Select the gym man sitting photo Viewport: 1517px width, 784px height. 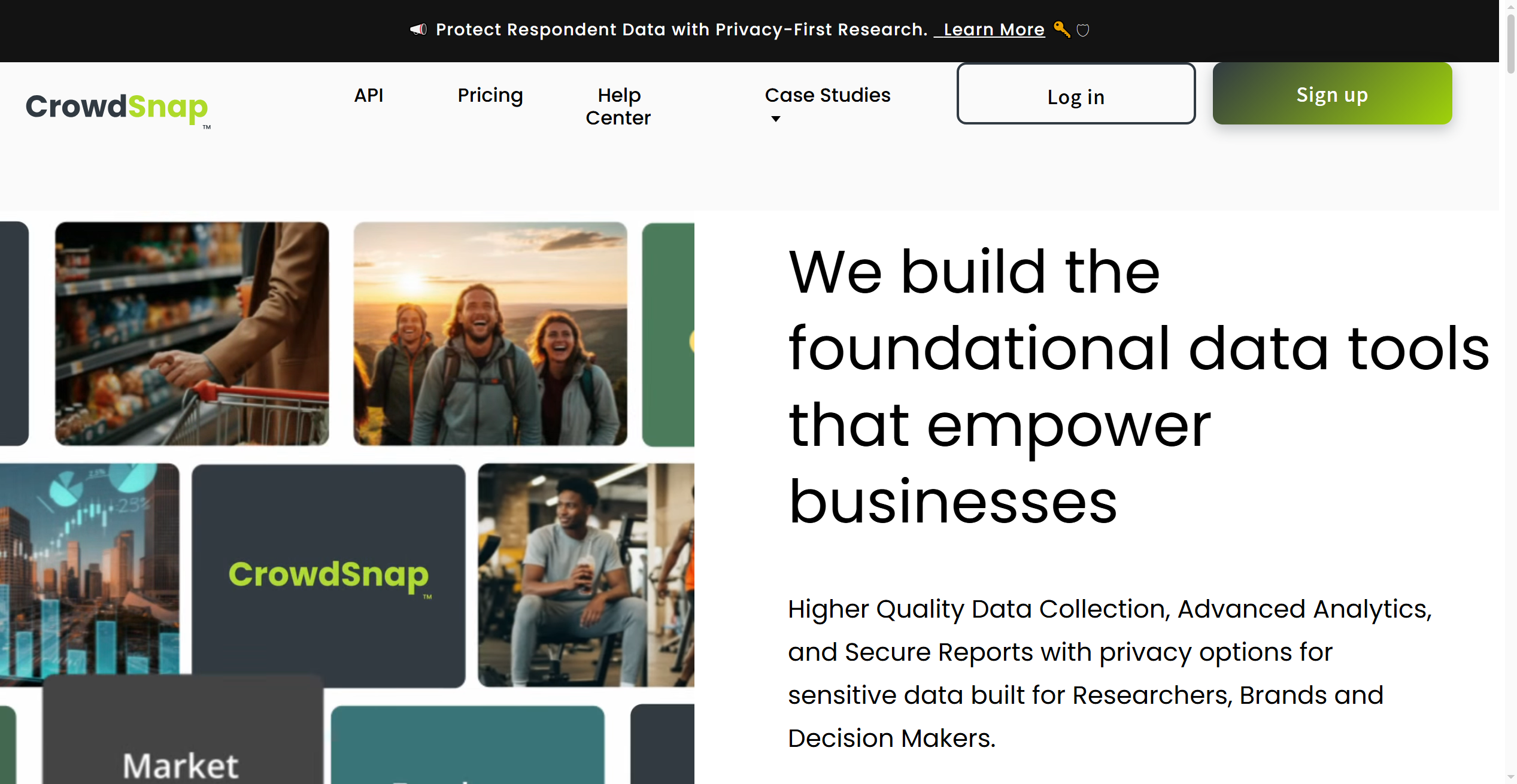click(x=586, y=575)
